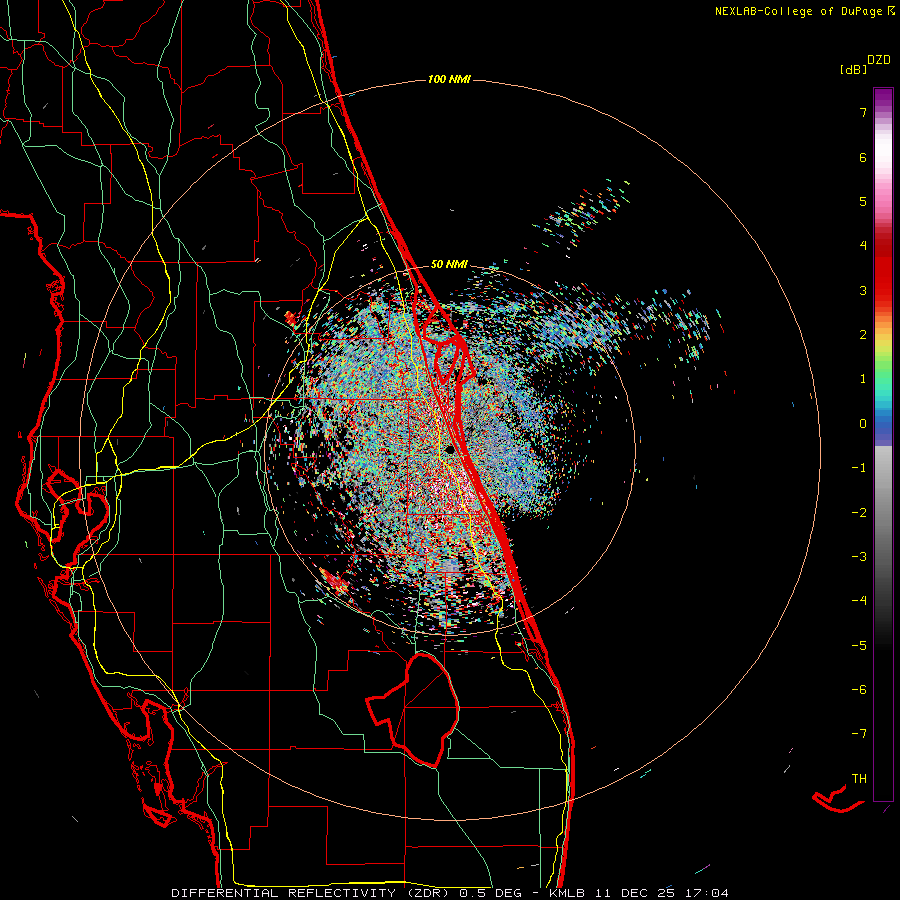Click the DZD product label

pyautogui.click(x=879, y=60)
